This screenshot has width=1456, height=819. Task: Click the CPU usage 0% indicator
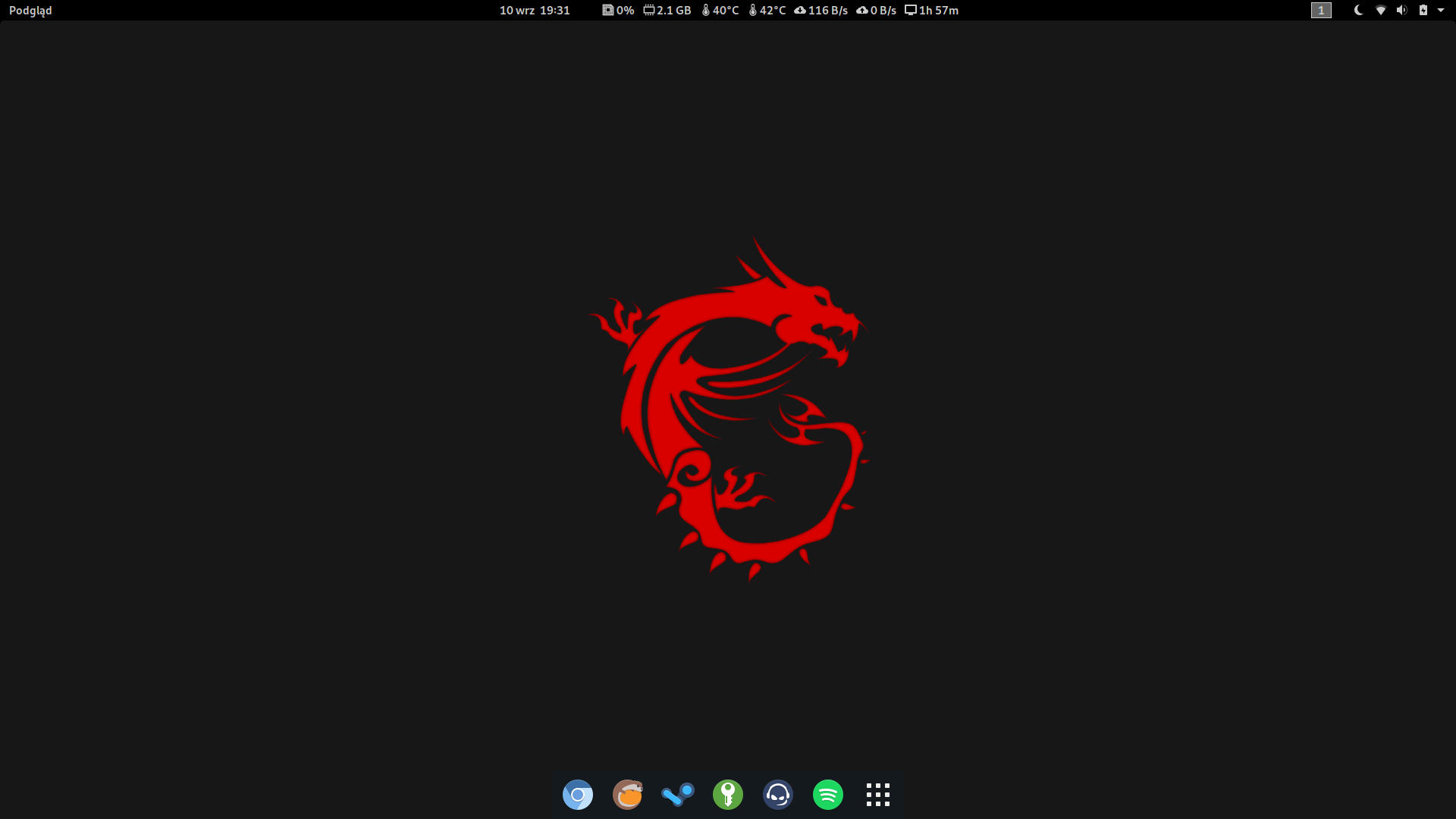pyautogui.click(x=618, y=11)
